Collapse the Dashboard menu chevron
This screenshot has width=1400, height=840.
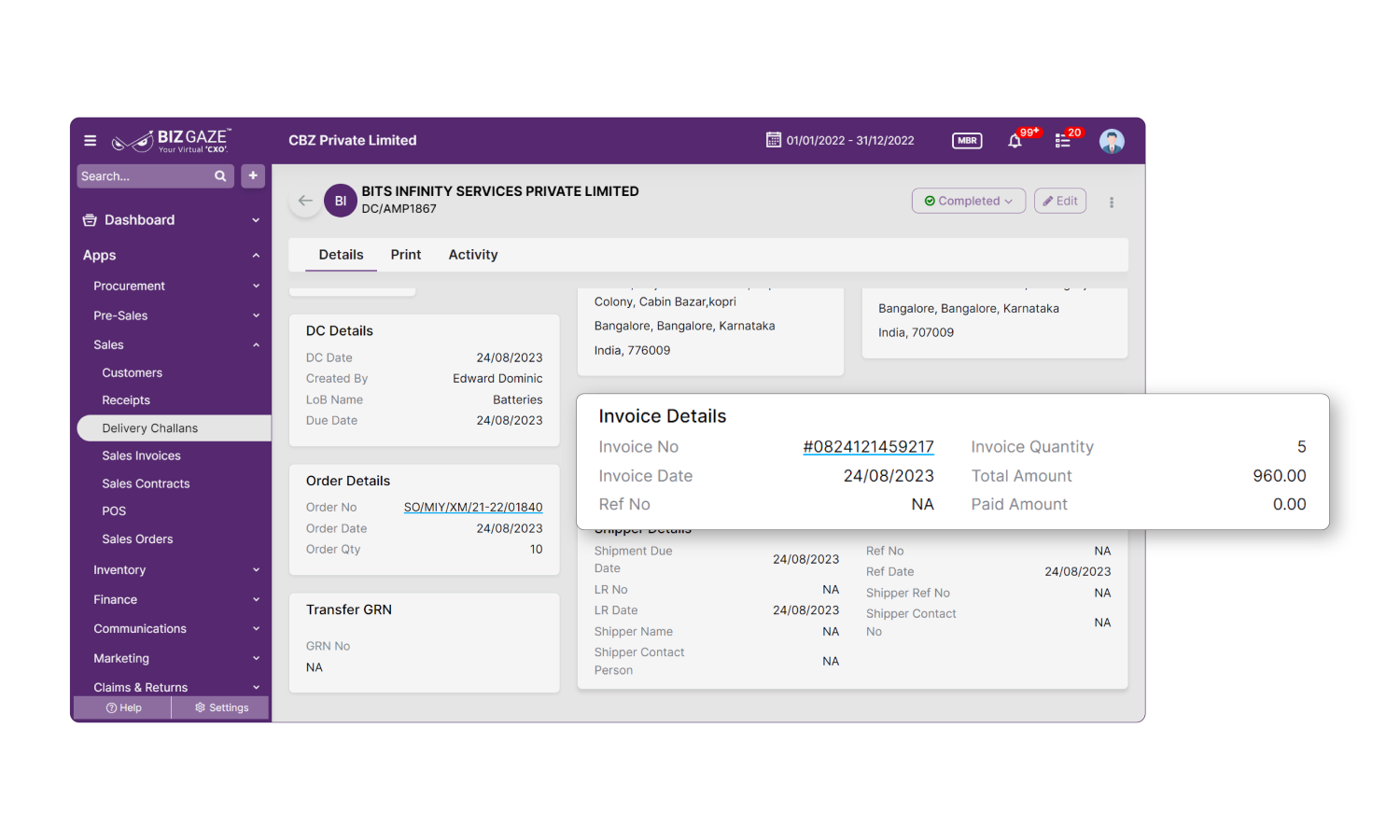pos(256,220)
